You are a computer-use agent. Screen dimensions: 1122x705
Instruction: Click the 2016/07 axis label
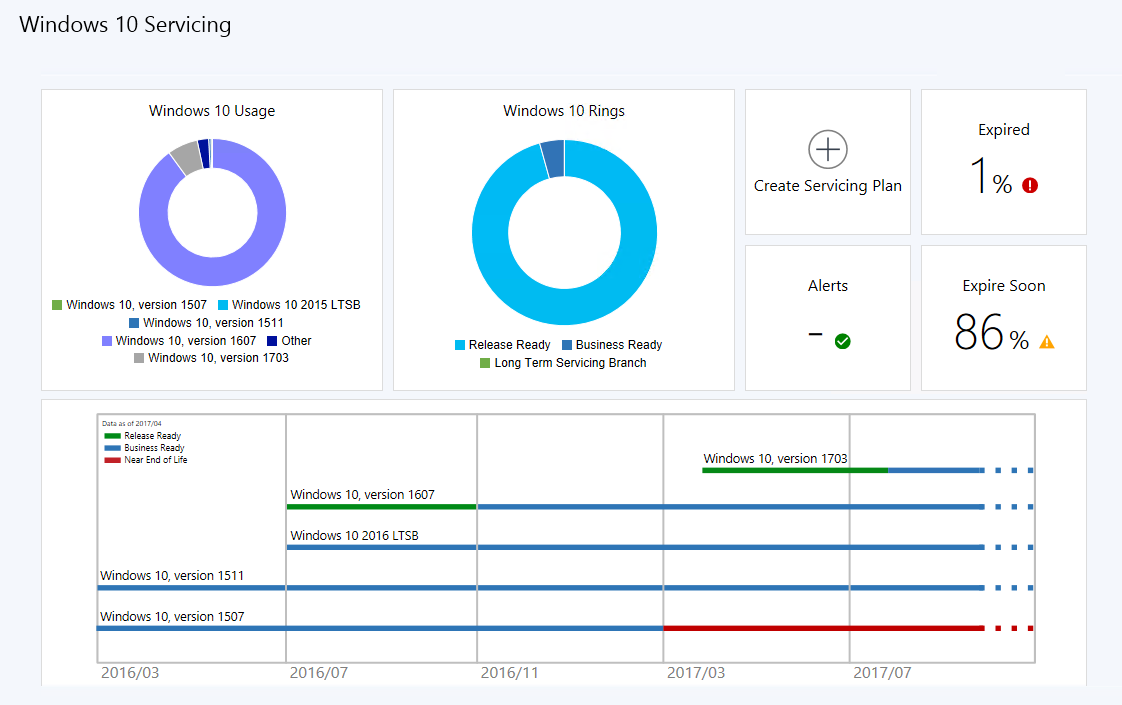click(x=318, y=673)
